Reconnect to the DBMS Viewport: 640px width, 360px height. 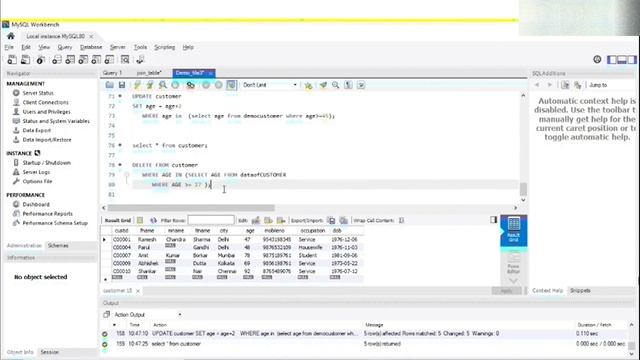pyautogui.click(x=140, y=60)
